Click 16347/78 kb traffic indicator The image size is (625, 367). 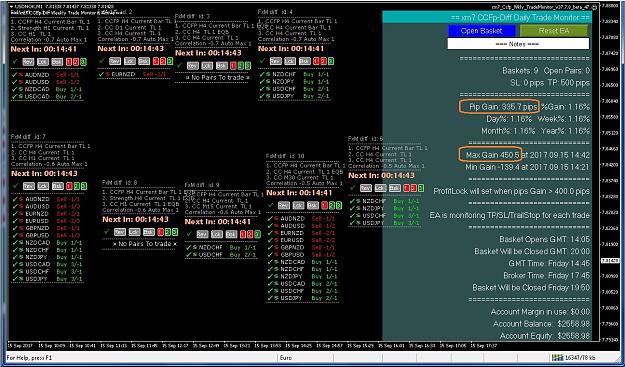[x=580, y=358]
